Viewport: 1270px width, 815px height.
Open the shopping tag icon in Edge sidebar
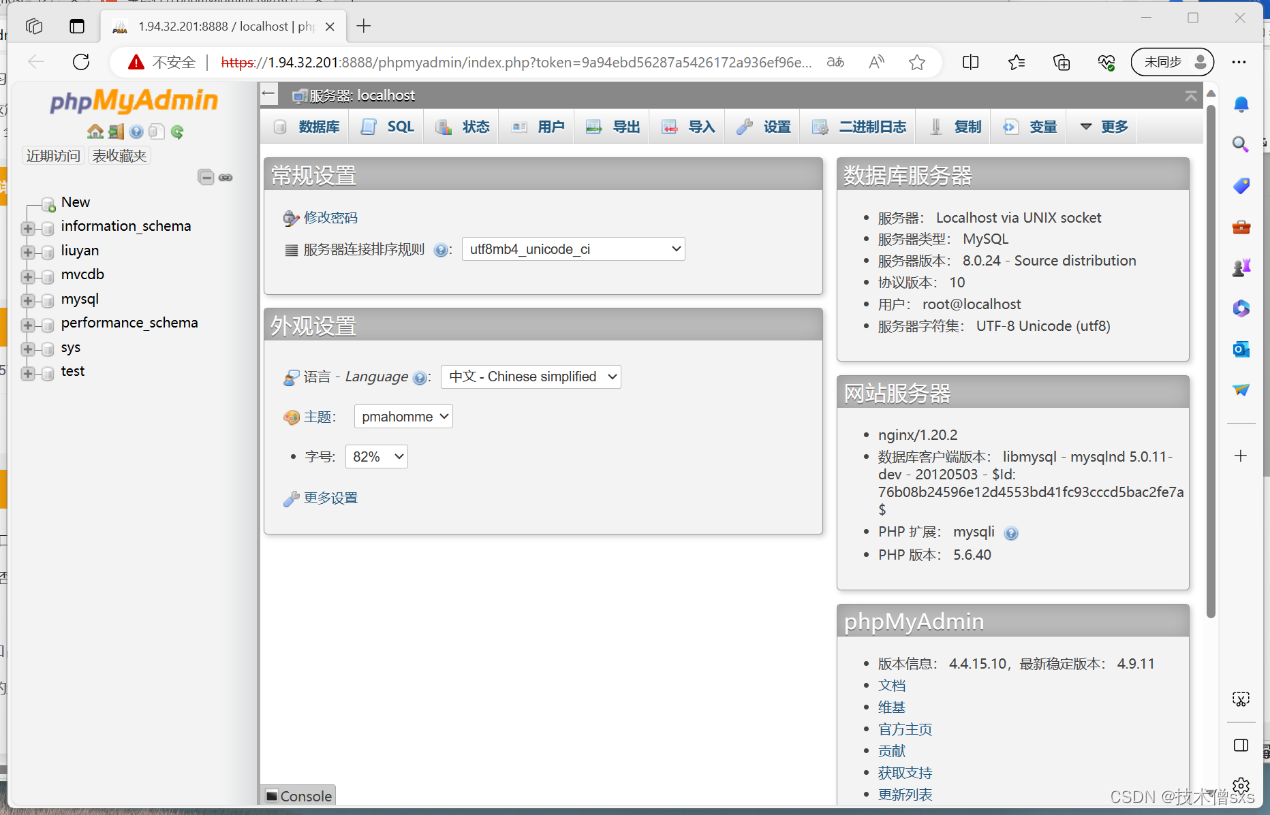click(1241, 185)
